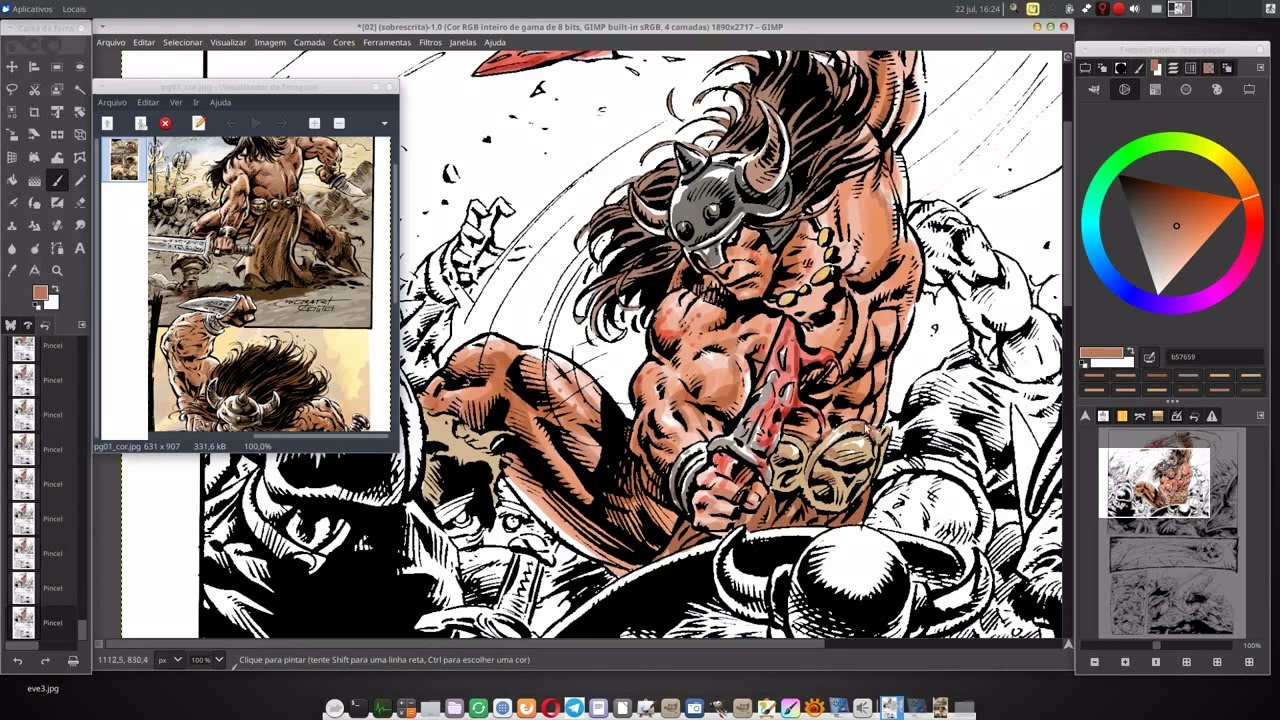This screenshot has height=720, width=1280.
Task: Open the px units dropdown in status bar
Action: pyautogui.click(x=170, y=660)
